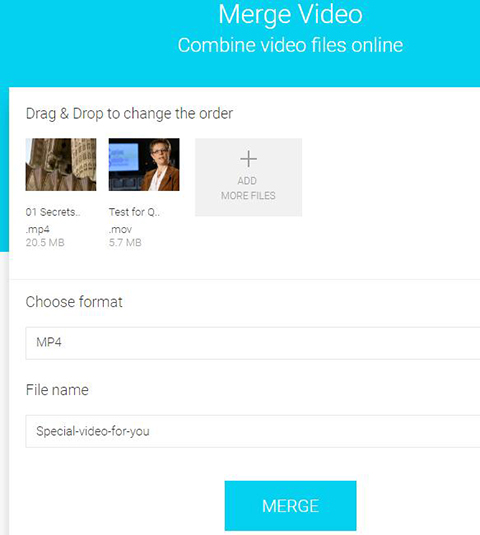Click the "Combine video files online" subtitle
480x535 pixels.
tap(290, 45)
